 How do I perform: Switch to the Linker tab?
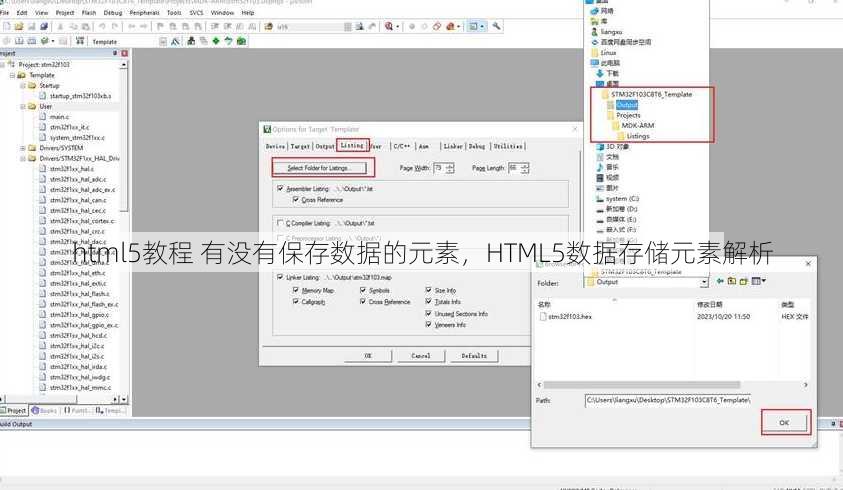(453, 146)
